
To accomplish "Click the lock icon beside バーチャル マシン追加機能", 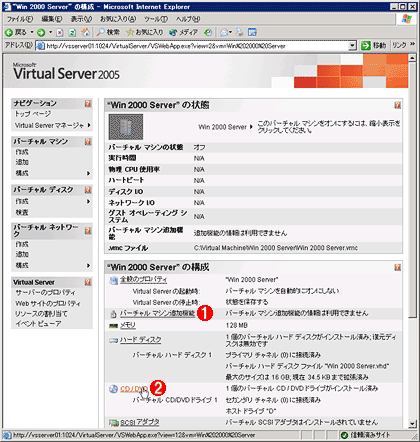I will pyautogui.click(x=113, y=314).
